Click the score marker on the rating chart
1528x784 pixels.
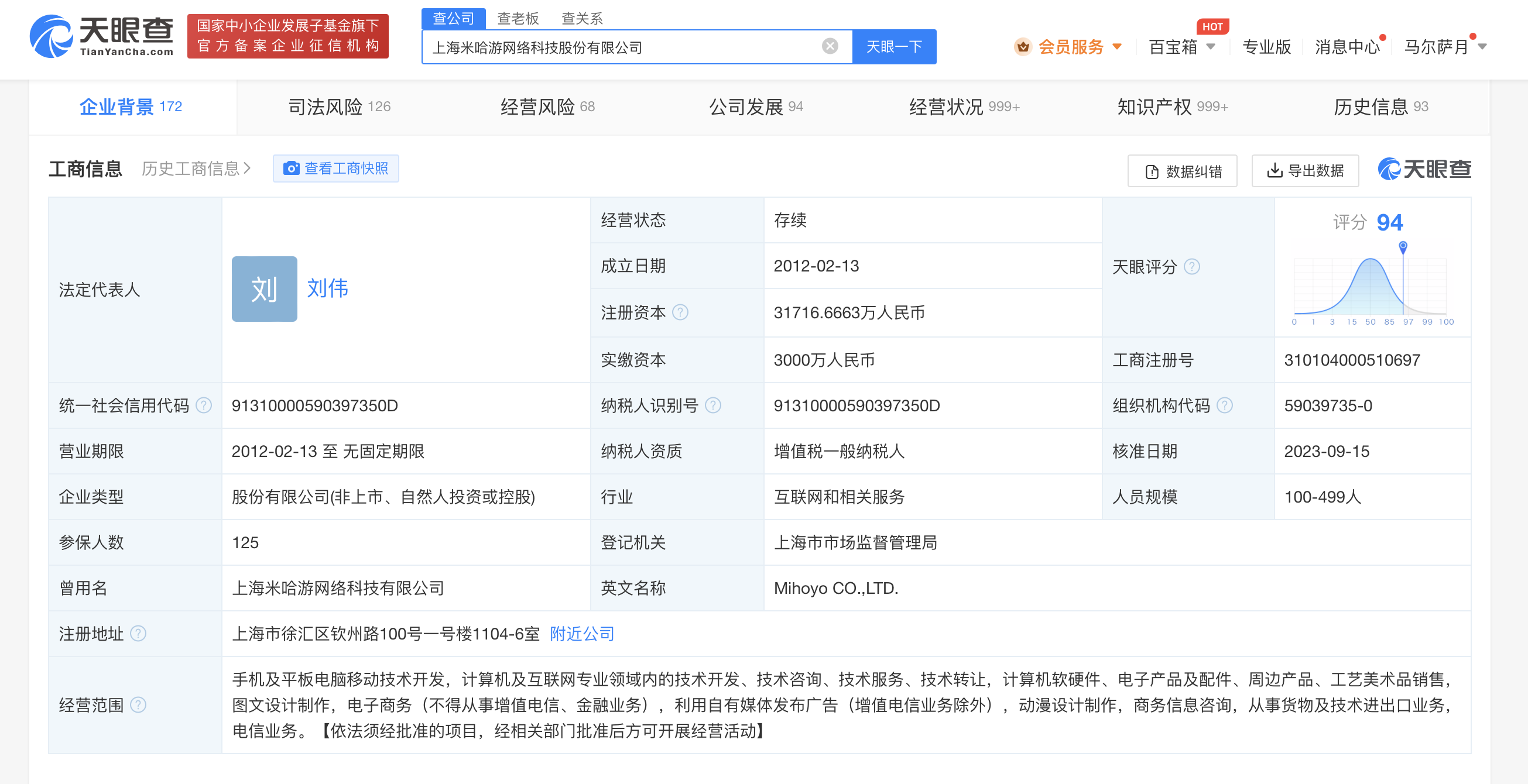(1402, 246)
